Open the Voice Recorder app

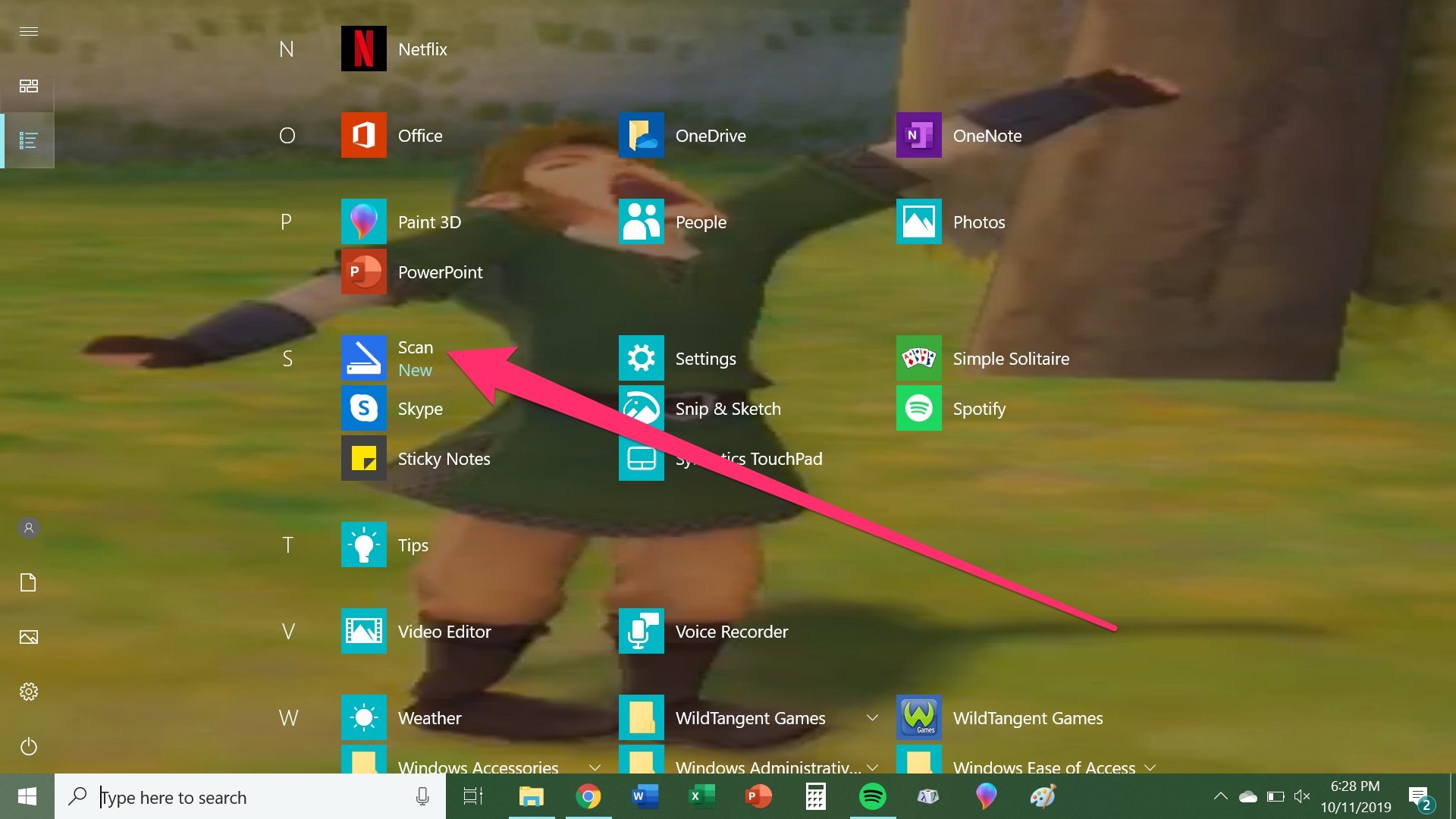pos(732,631)
